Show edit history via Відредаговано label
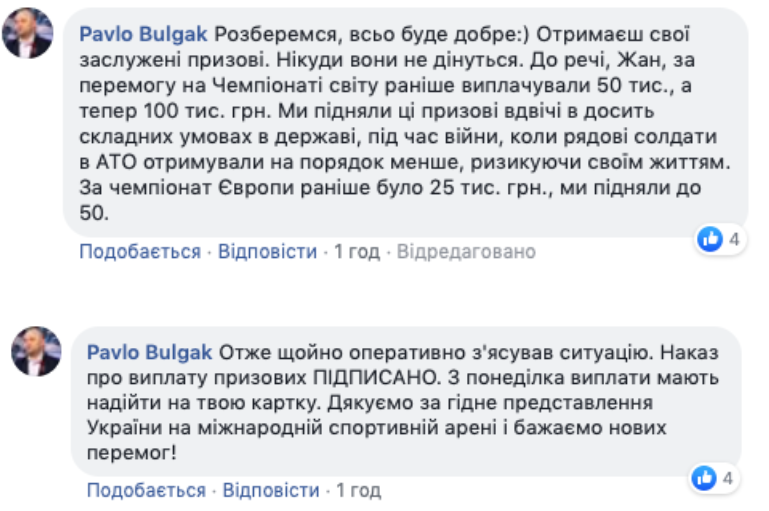Screen dimensions: 769x511 tap(466, 252)
